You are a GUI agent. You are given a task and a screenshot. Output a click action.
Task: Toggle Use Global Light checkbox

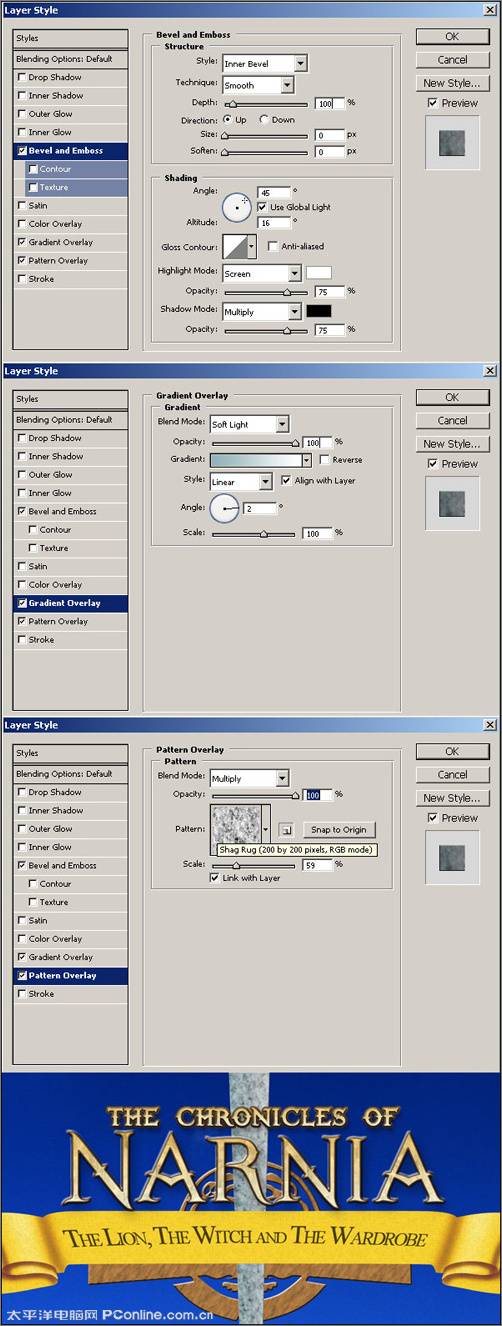click(x=262, y=207)
